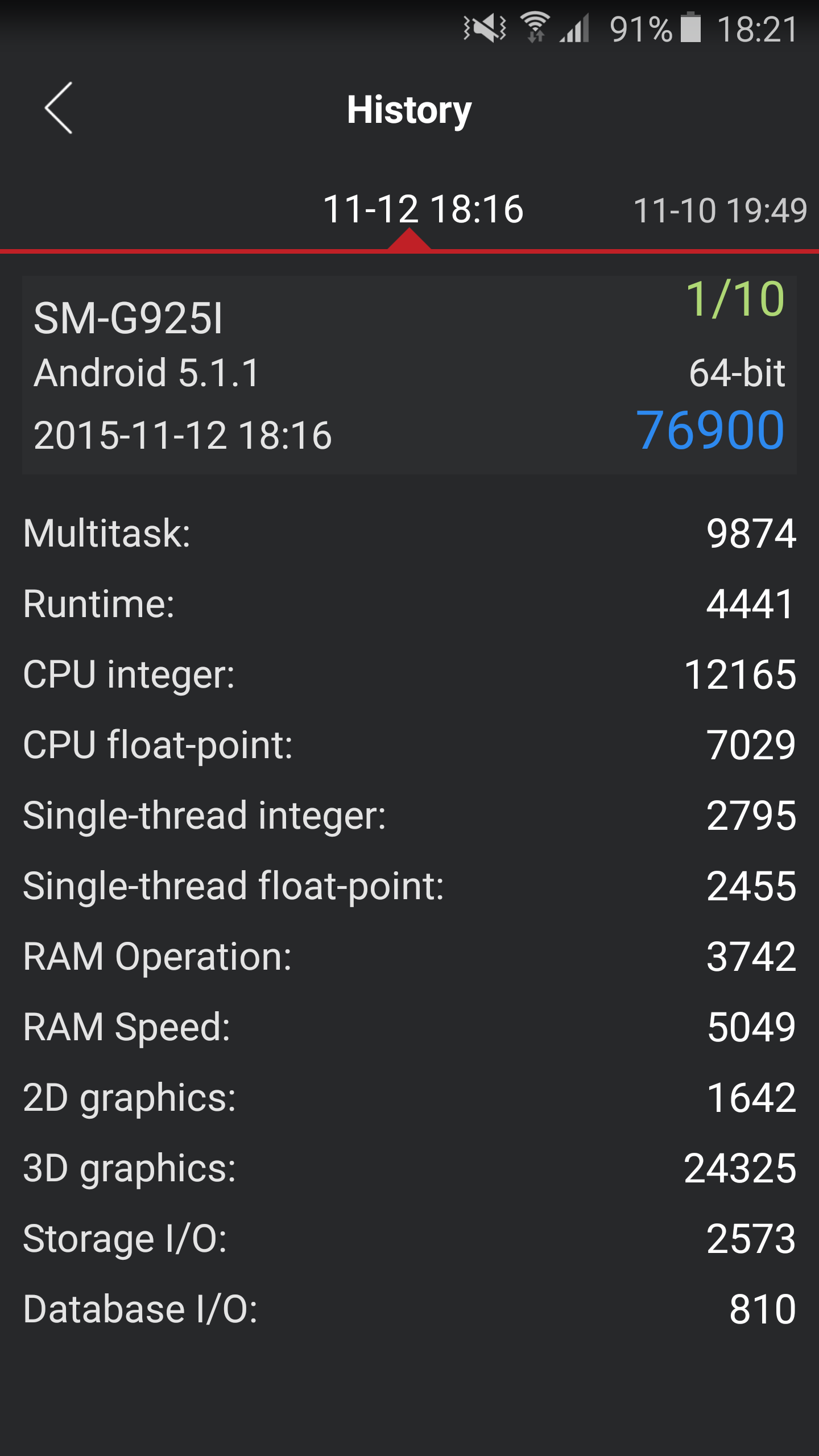This screenshot has height=1456, width=819.
Task: Tap the battery icon in status bar
Action: pyautogui.click(x=690, y=27)
